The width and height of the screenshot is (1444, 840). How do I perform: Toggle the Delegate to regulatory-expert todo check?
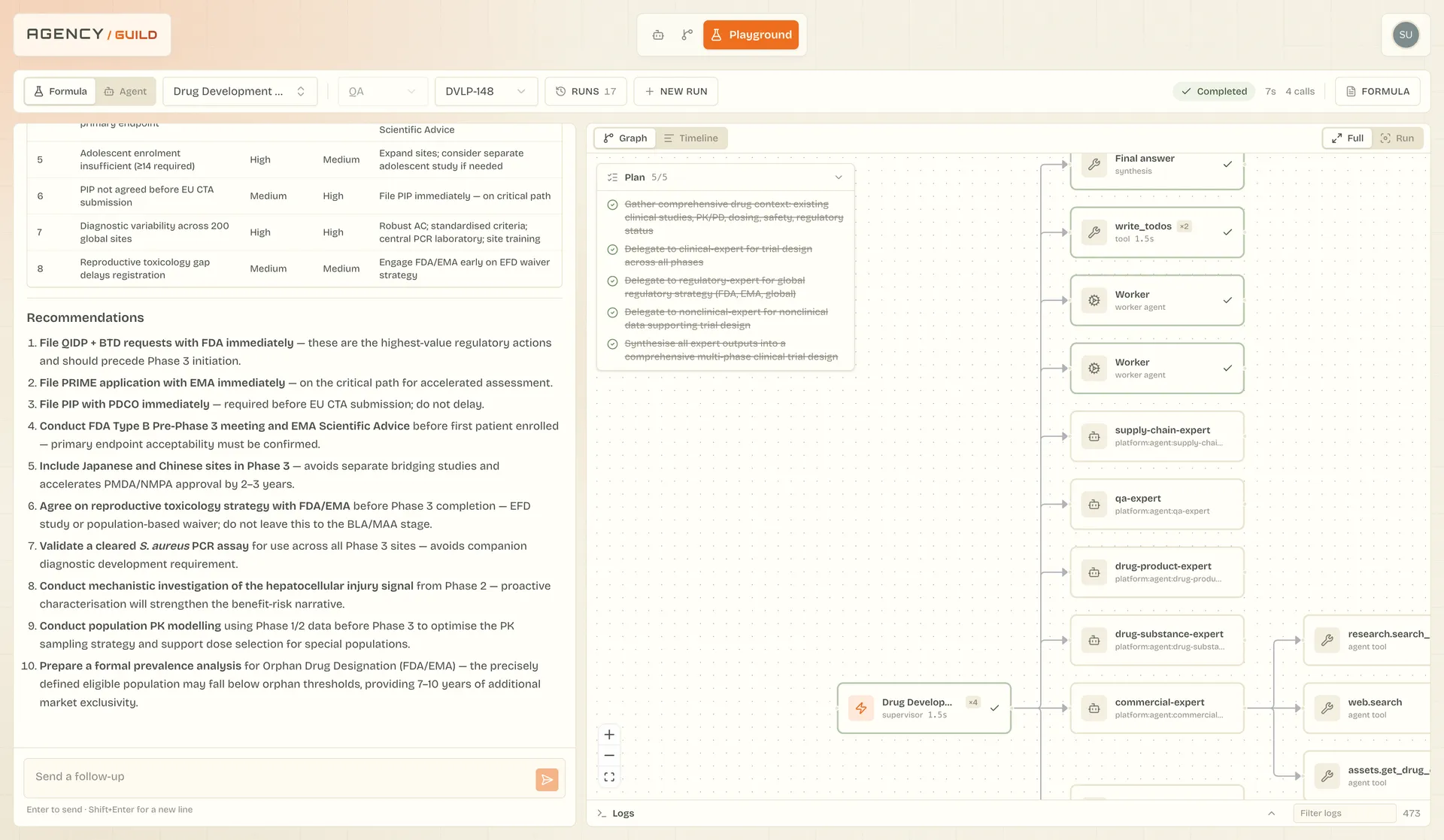coord(612,281)
